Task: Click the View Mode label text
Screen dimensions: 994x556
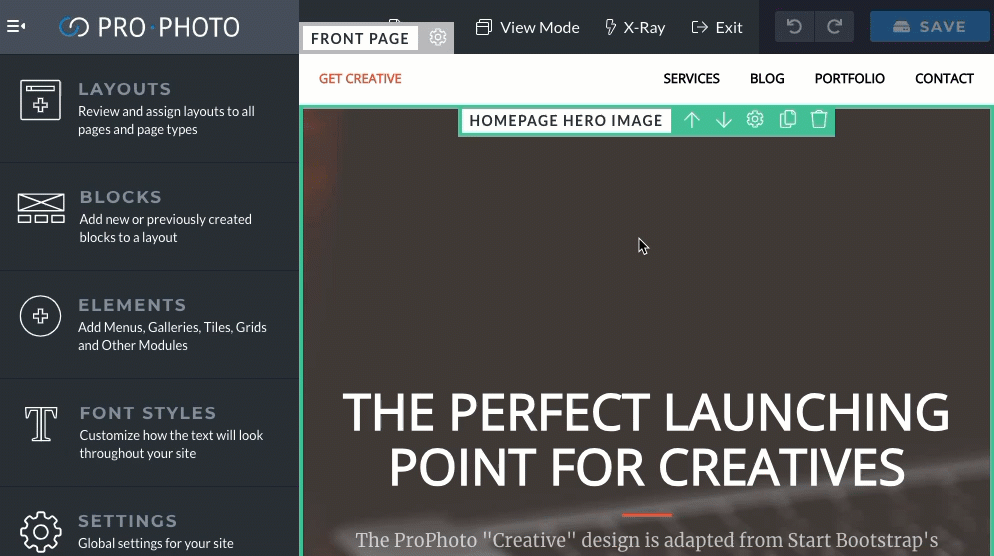Action: (539, 27)
